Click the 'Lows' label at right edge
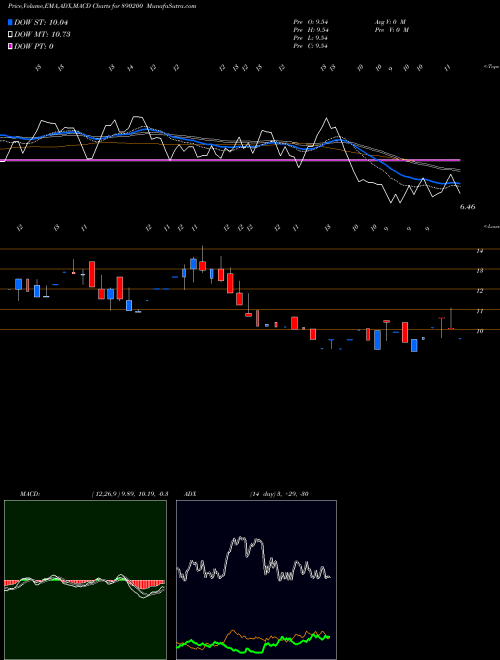 tap(491, 226)
